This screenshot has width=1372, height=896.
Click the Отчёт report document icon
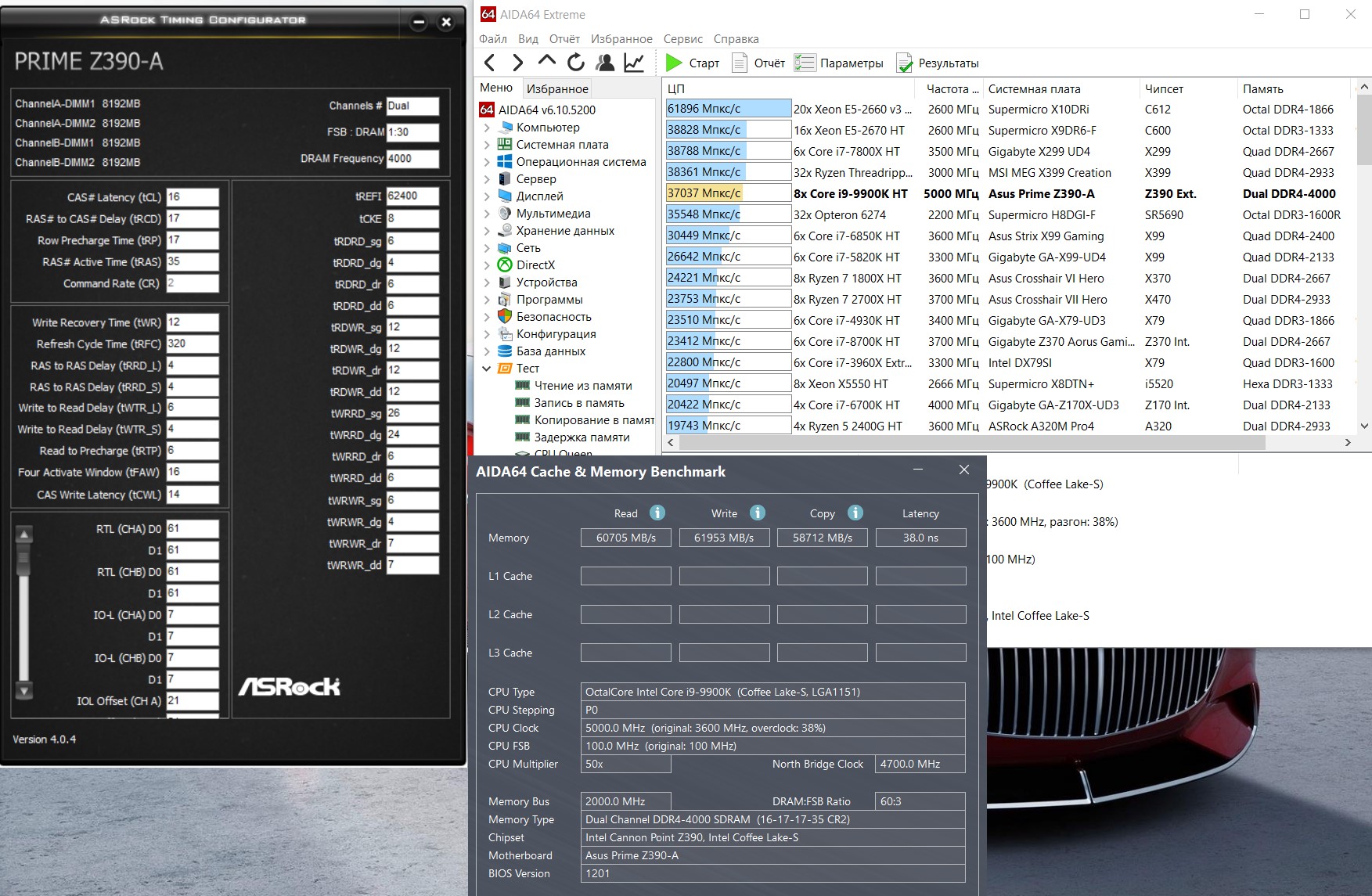[x=739, y=63]
